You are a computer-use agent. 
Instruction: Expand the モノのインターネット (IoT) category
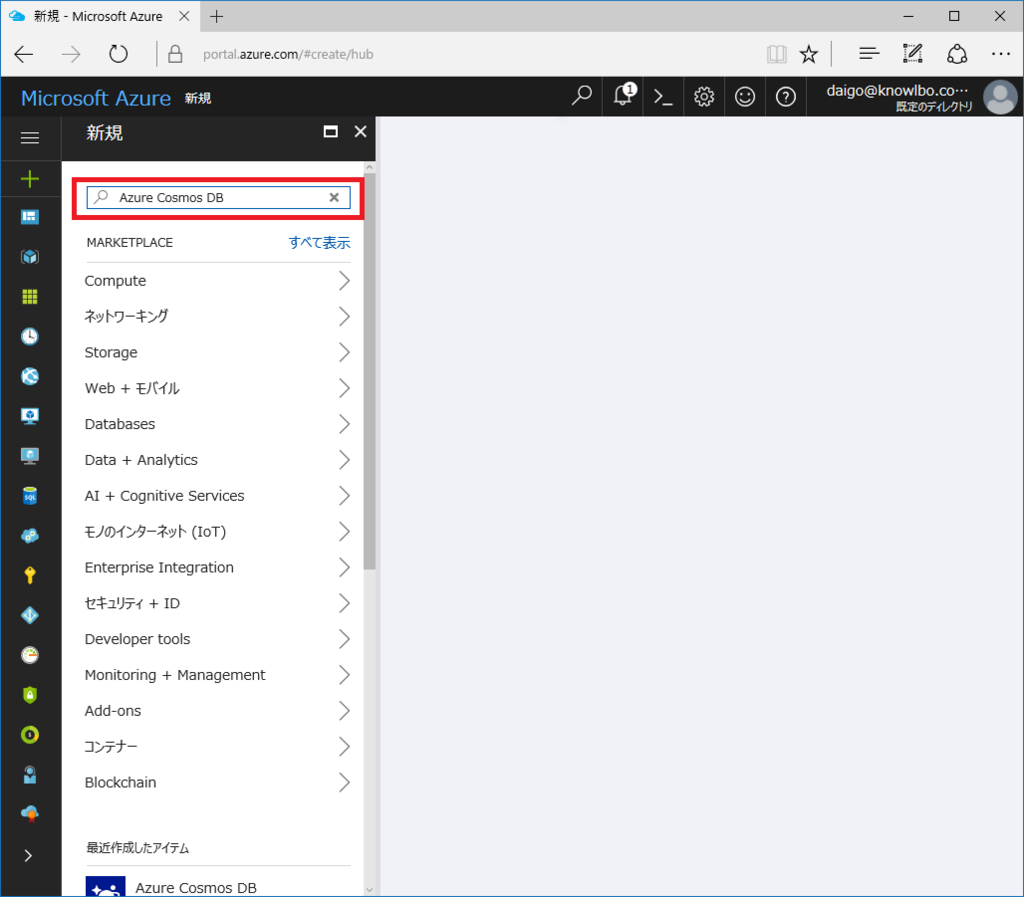(217, 532)
